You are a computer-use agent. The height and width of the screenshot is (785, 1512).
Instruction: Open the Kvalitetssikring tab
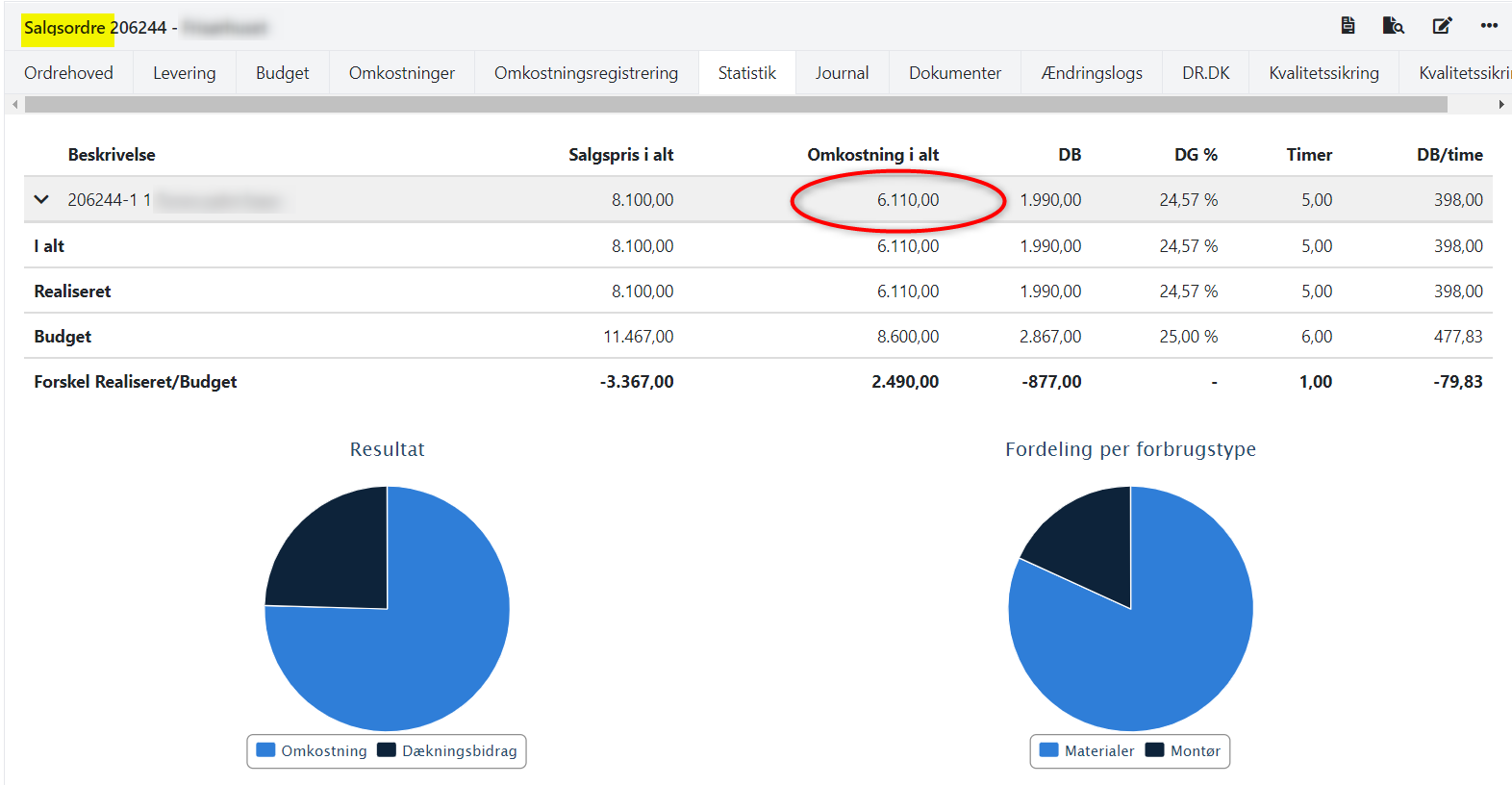click(x=1323, y=73)
